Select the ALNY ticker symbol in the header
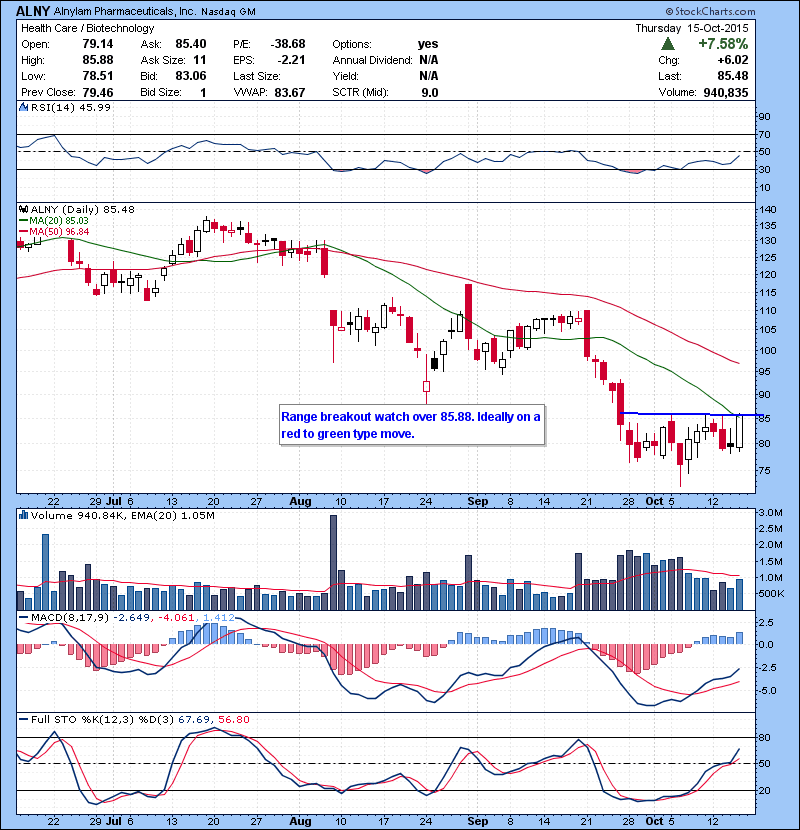800x830 pixels. tap(33, 11)
